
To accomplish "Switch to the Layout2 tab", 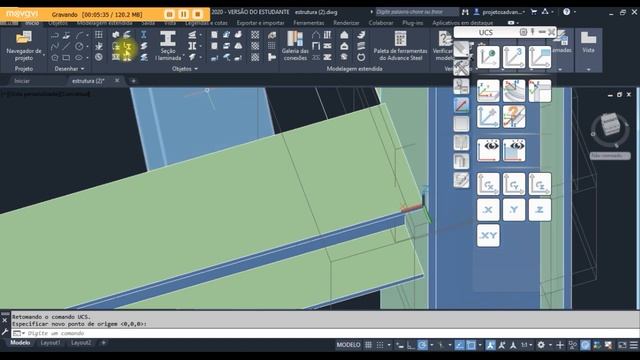I will 81,343.
